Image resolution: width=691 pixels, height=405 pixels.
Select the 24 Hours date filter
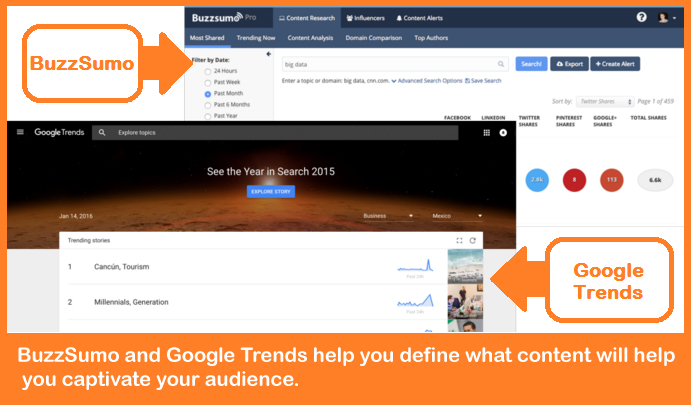pyautogui.click(x=208, y=71)
